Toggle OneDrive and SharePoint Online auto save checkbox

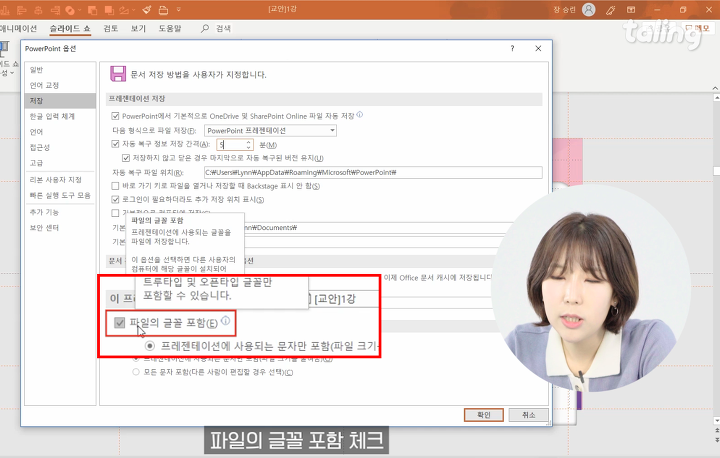115,116
